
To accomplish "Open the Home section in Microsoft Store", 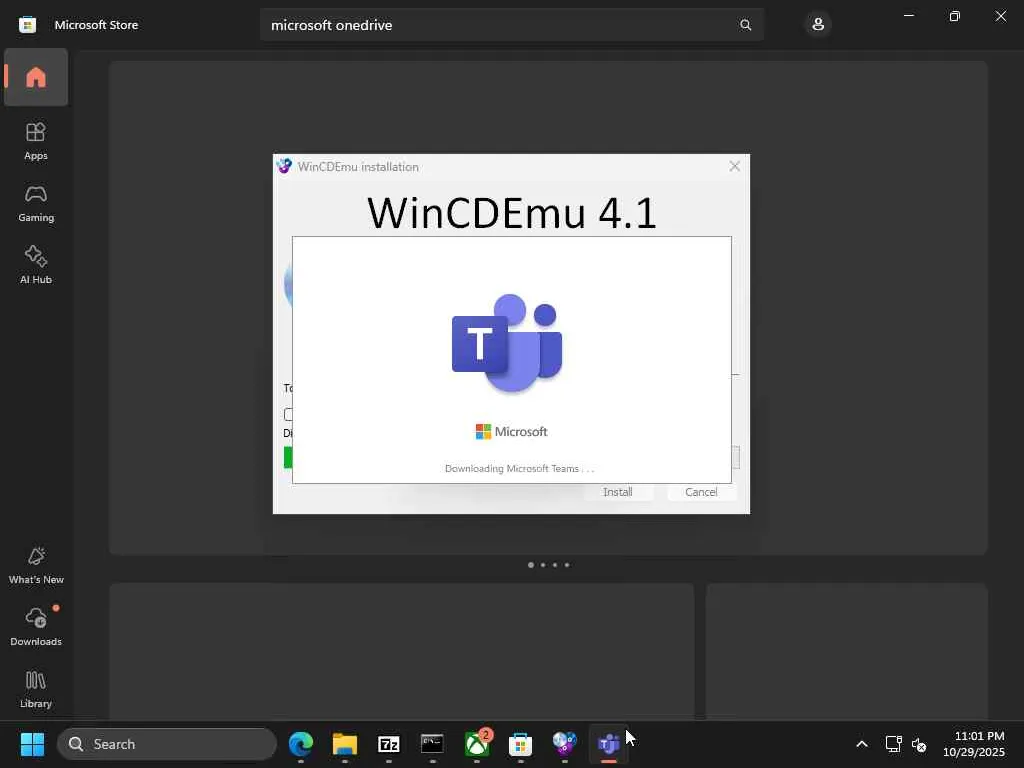I will pos(36,77).
